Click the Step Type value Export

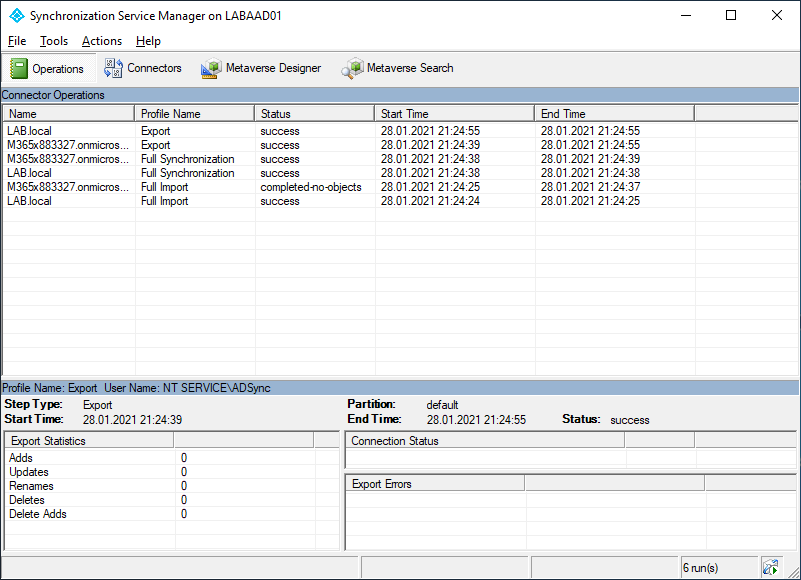[98, 405]
